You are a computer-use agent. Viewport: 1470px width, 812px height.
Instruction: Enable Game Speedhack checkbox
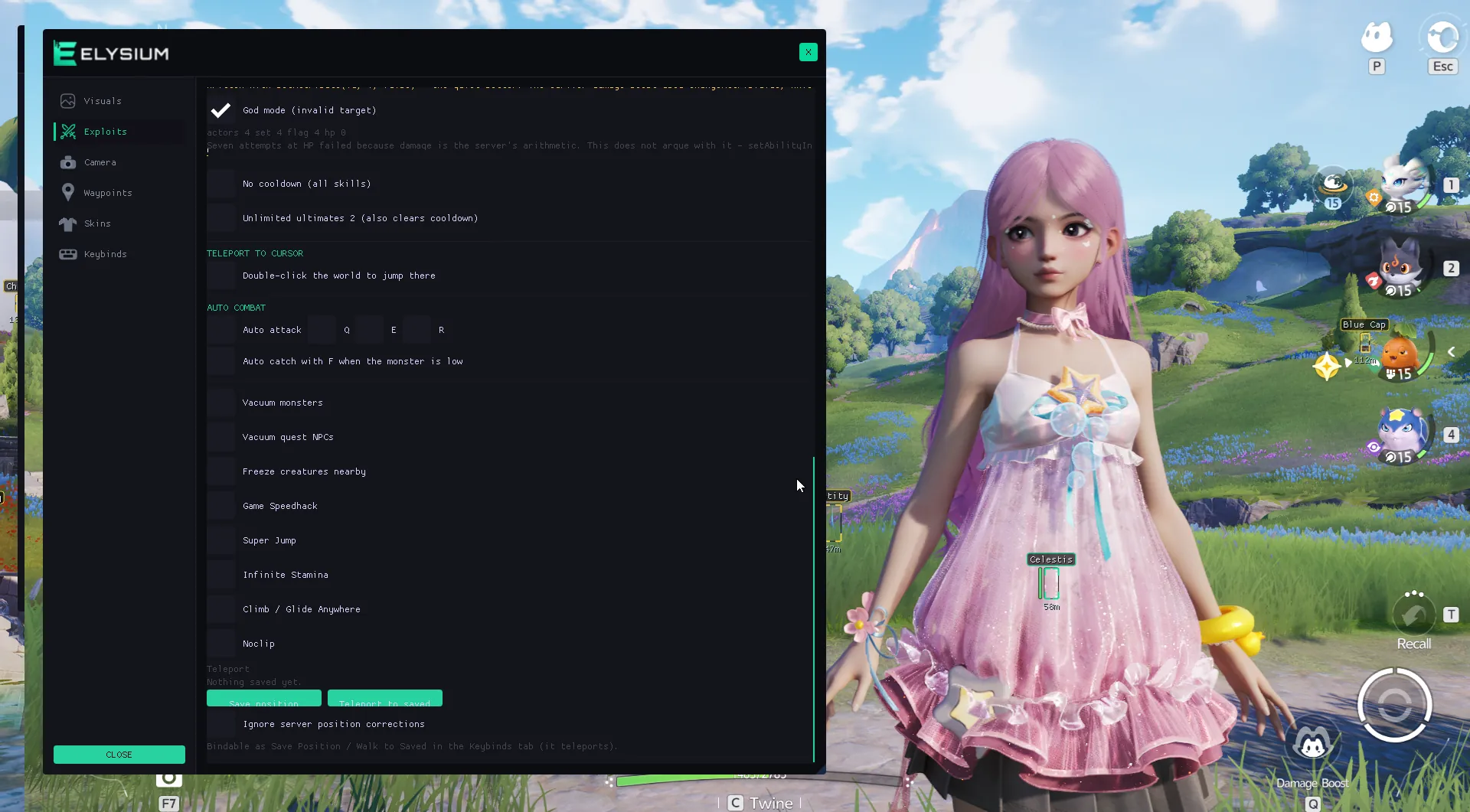pos(220,506)
